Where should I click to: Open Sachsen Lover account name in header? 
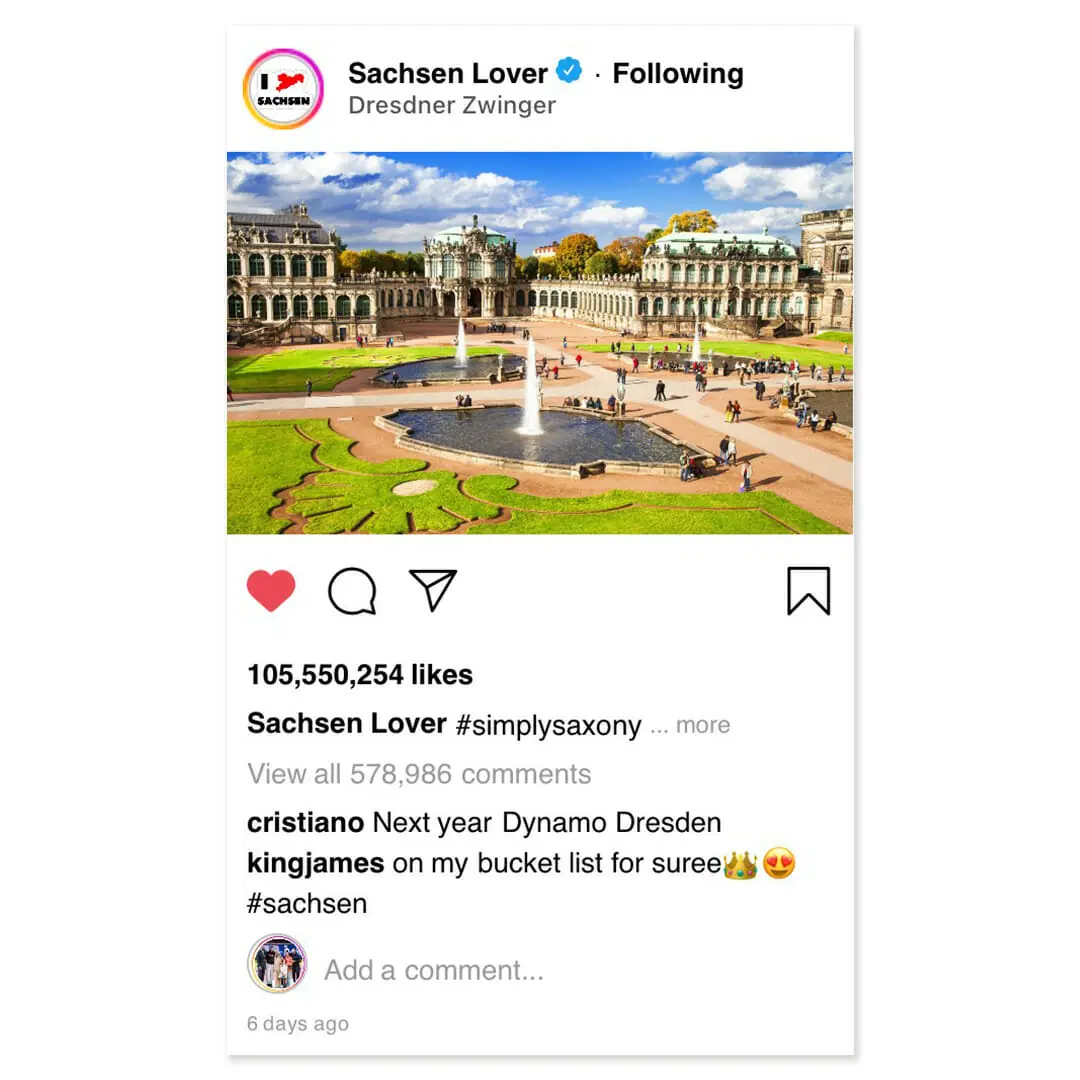click(448, 73)
